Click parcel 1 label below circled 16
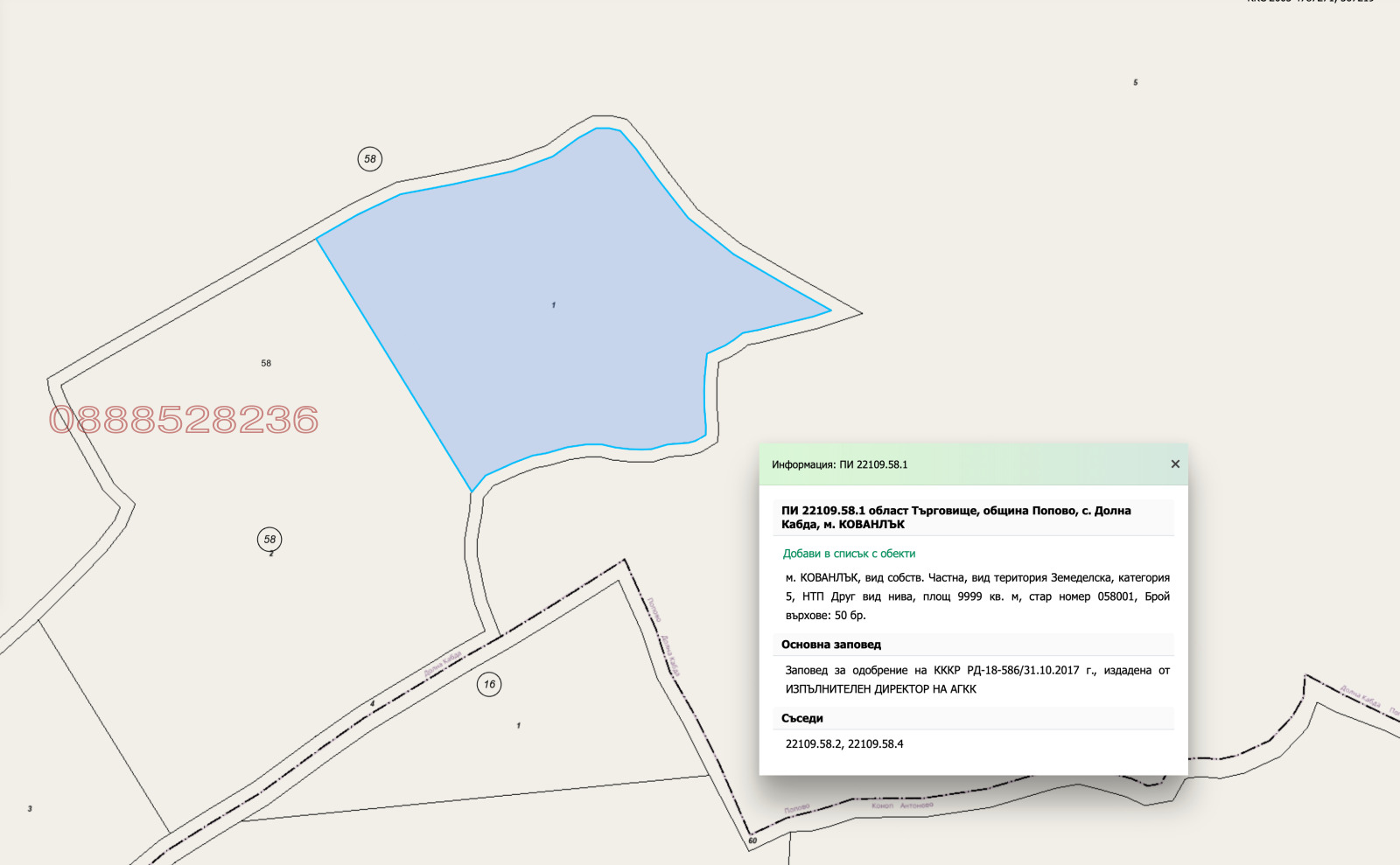The image size is (1400, 865). (519, 726)
